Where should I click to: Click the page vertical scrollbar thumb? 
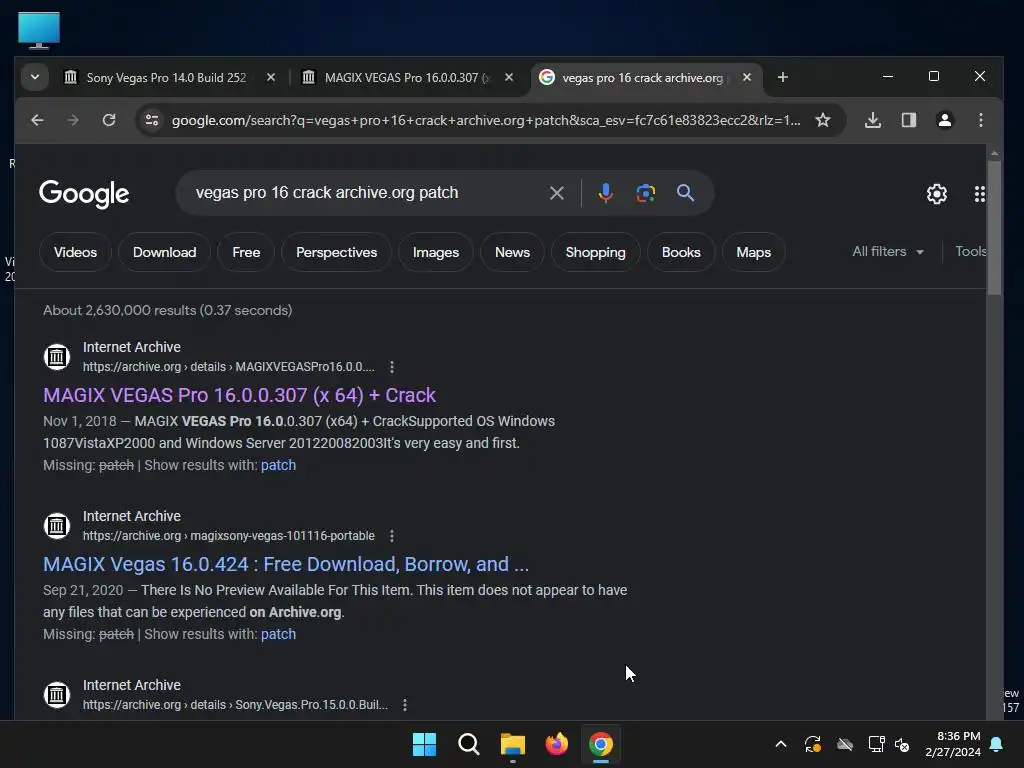[994, 227]
